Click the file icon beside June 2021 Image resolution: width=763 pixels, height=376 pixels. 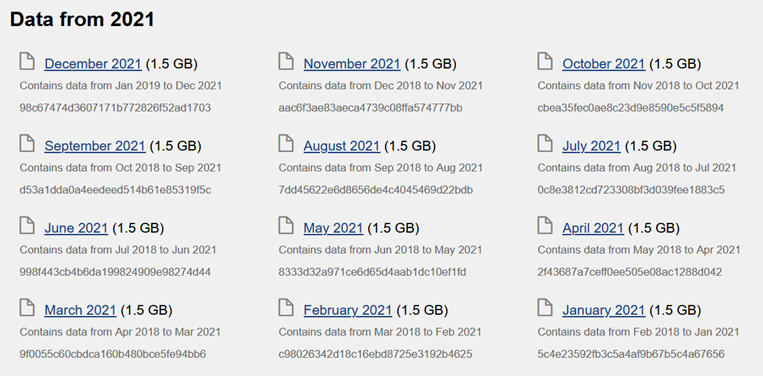(27, 226)
